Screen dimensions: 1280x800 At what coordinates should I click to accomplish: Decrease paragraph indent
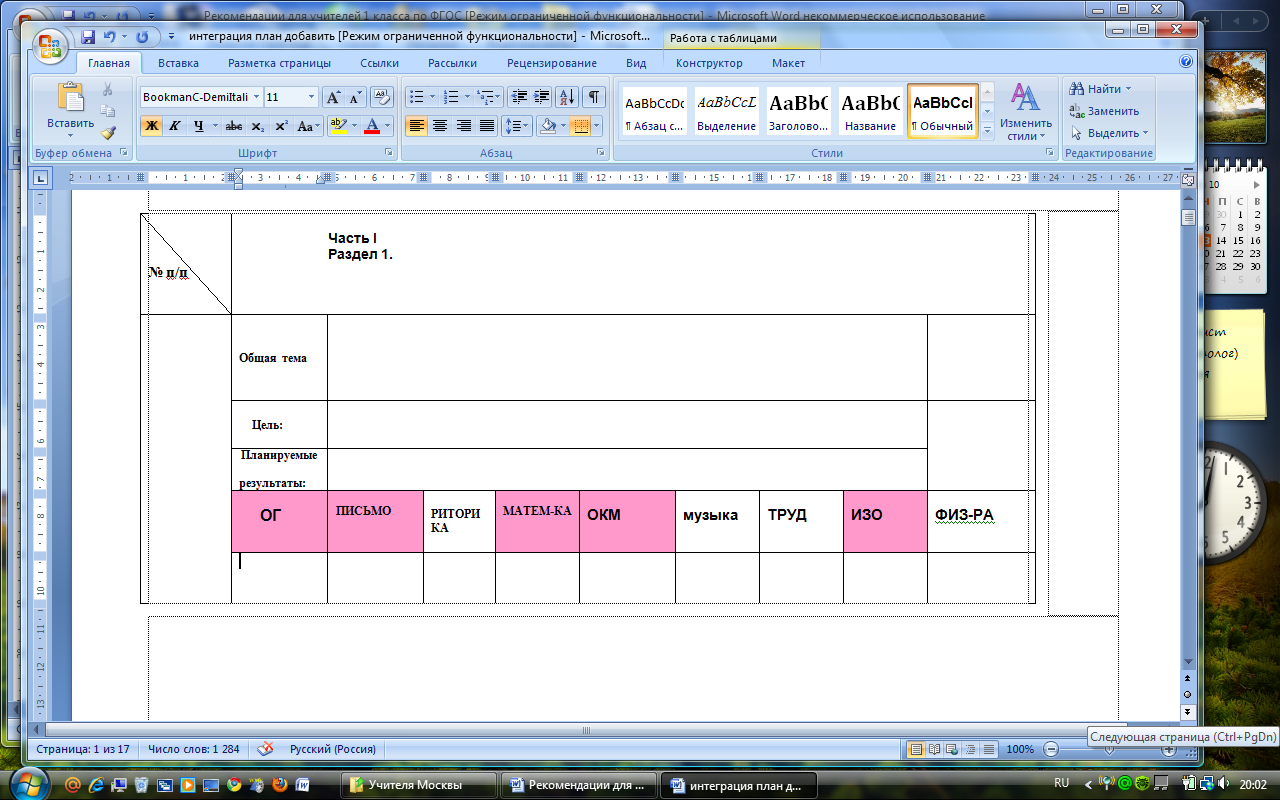coord(518,97)
